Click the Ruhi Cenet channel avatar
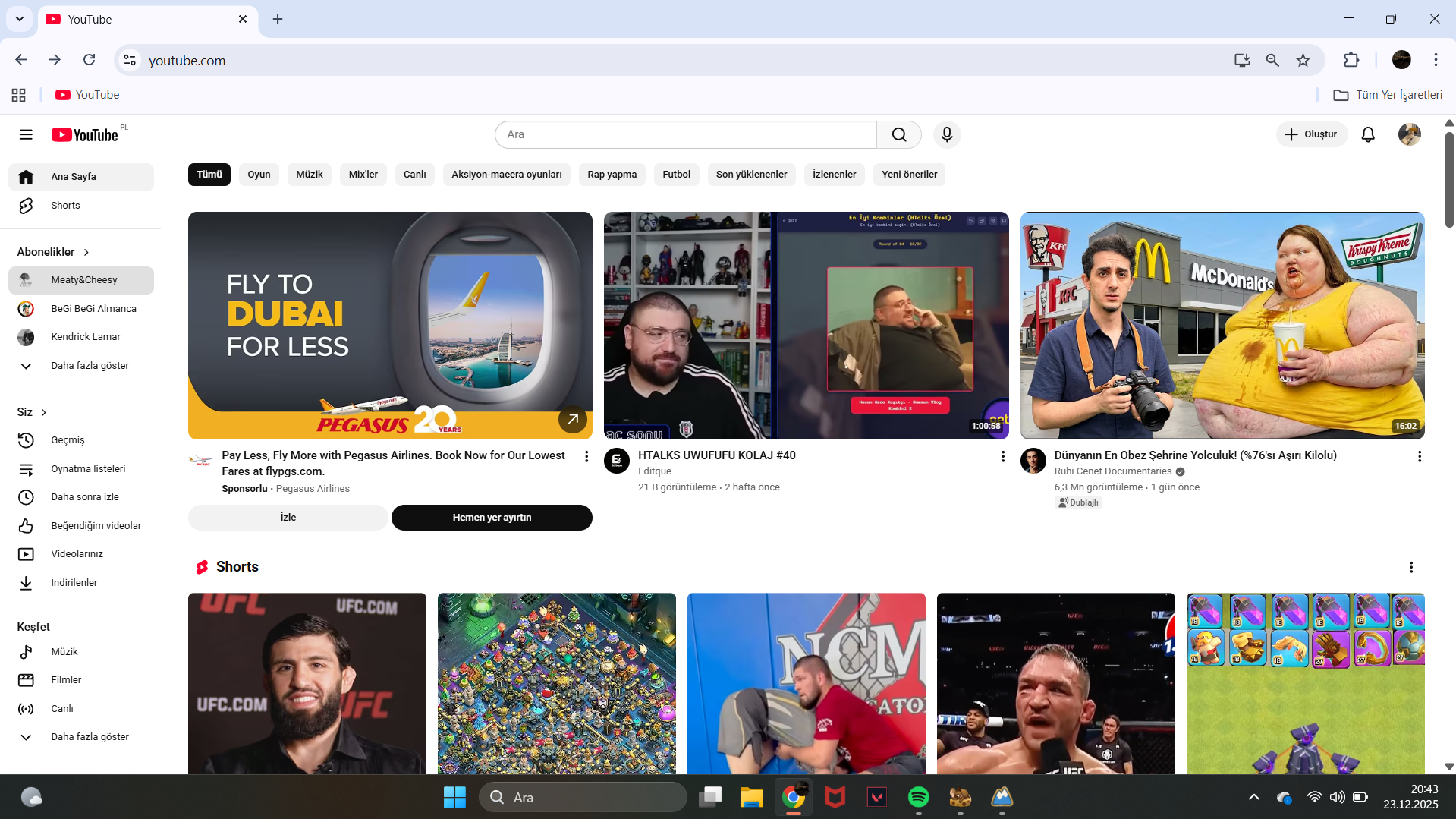This screenshot has width=1456, height=819. 1033,461
